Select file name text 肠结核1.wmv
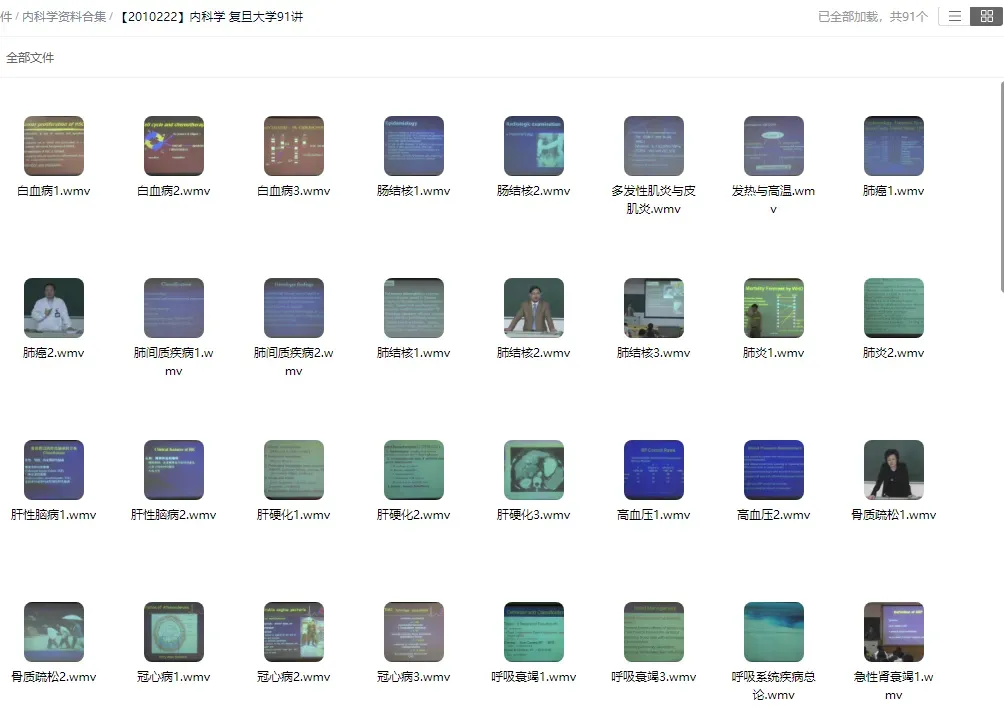1004x709 pixels. point(414,191)
